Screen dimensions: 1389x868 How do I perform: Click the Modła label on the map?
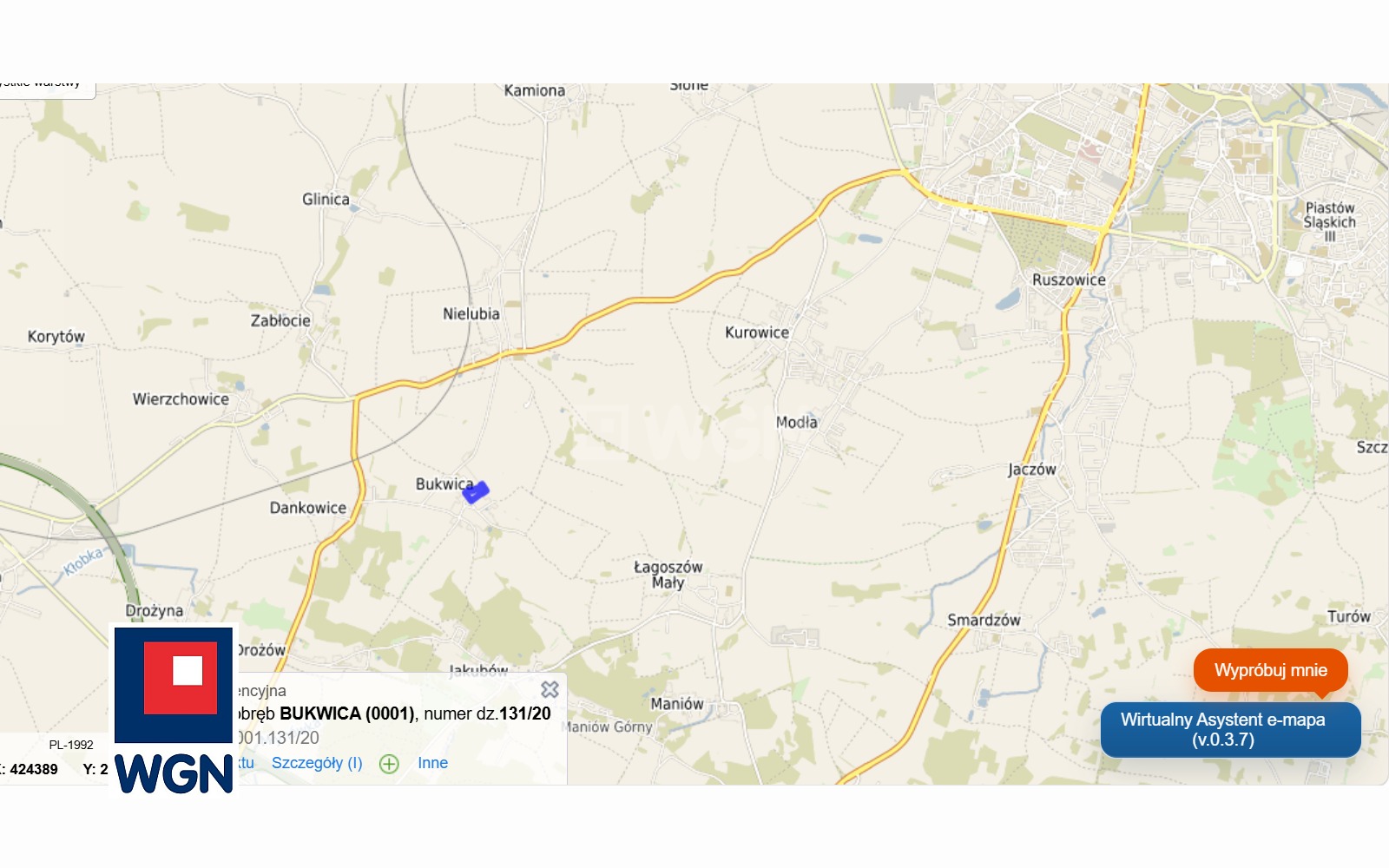tap(796, 422)
